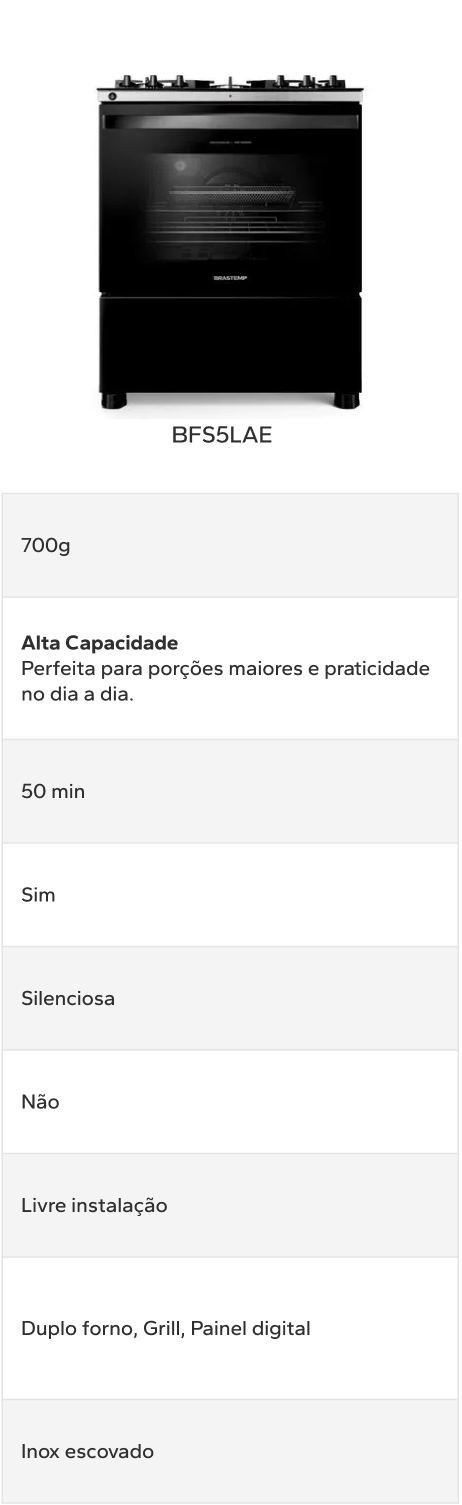Click the right foot of the stove
462x1505 pixels.
[x=346, y=401]
